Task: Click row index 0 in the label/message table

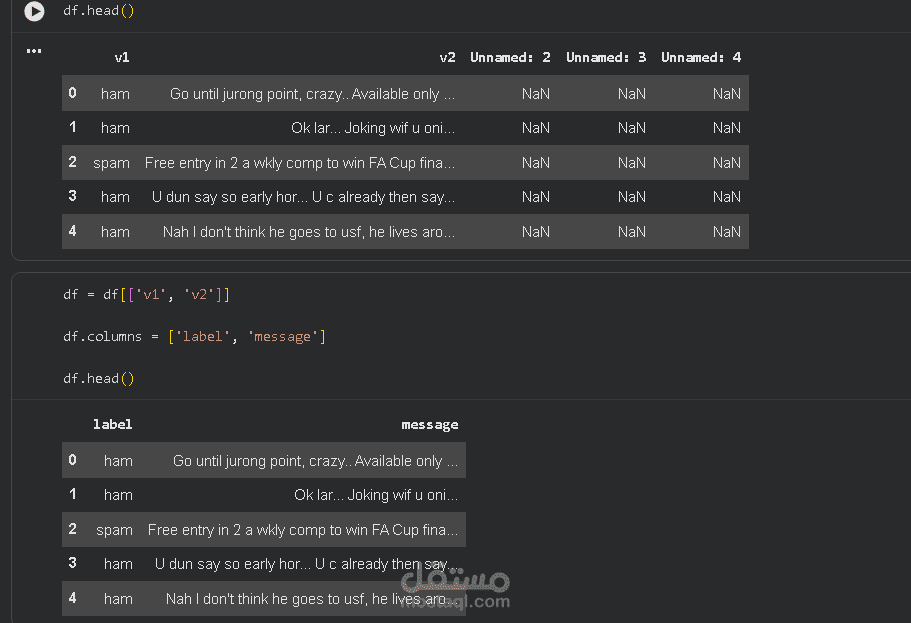Action: pos(73,460)
